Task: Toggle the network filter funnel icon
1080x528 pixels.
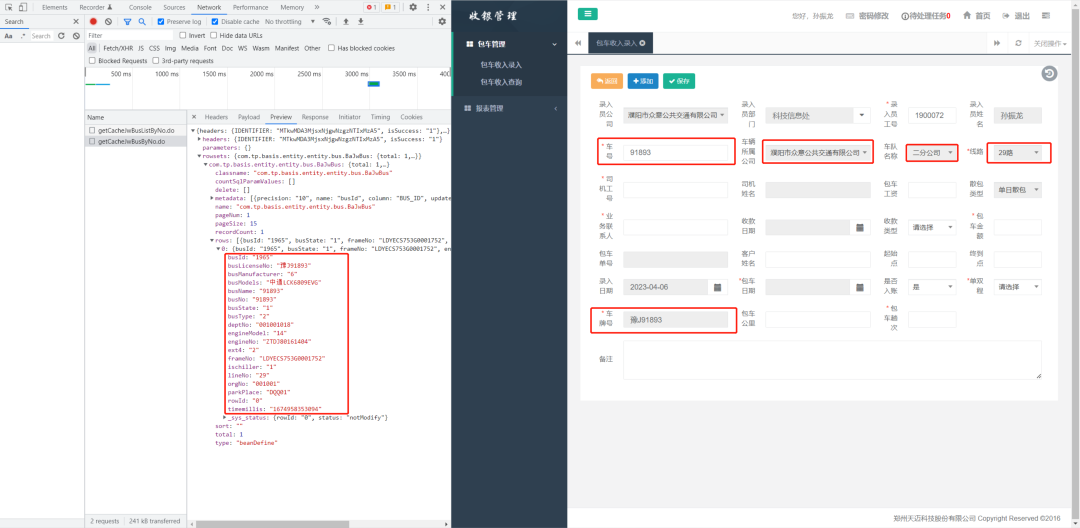Action: [x=127, y=21]
